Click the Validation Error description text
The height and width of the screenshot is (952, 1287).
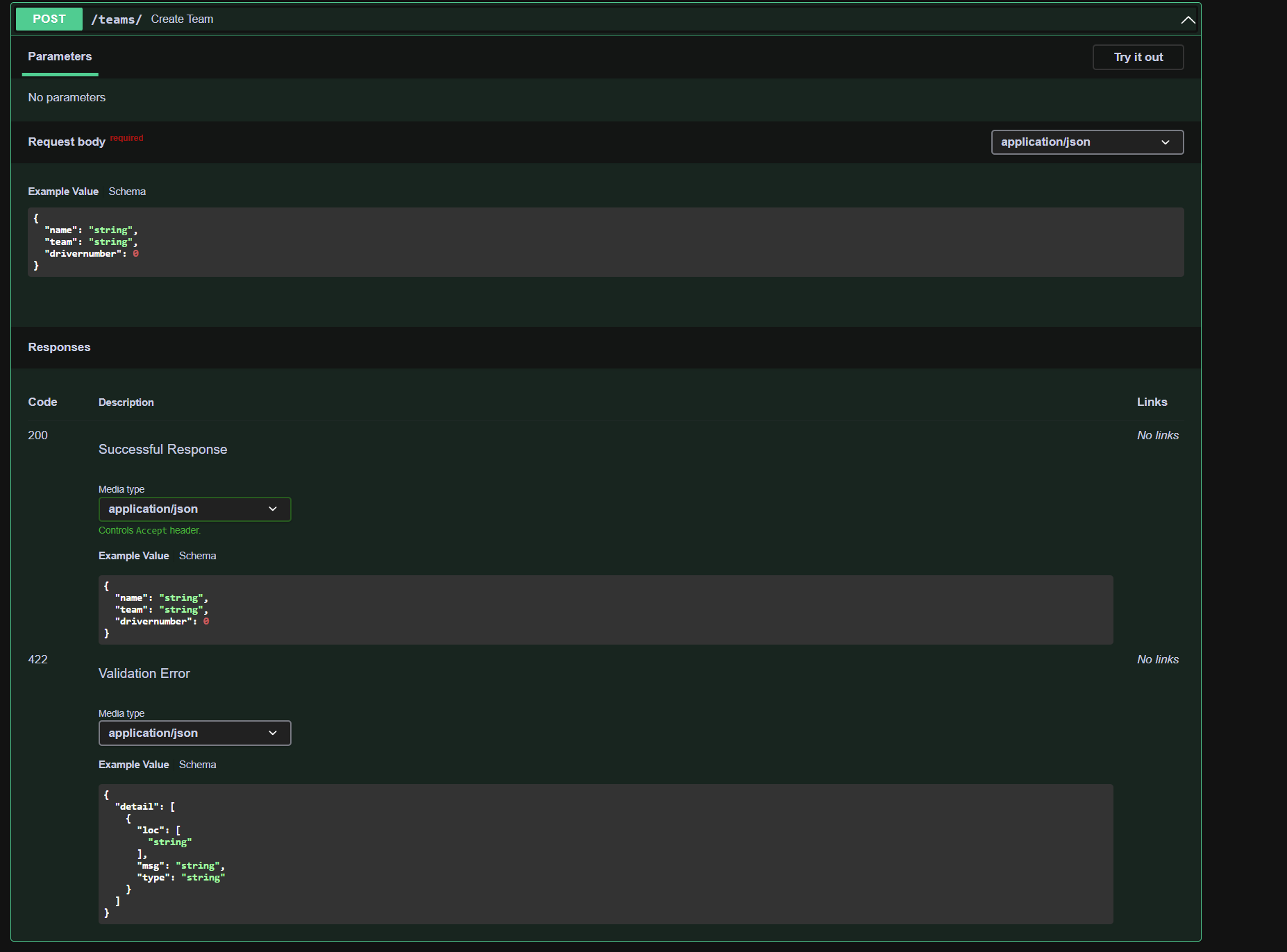(144, 674)
